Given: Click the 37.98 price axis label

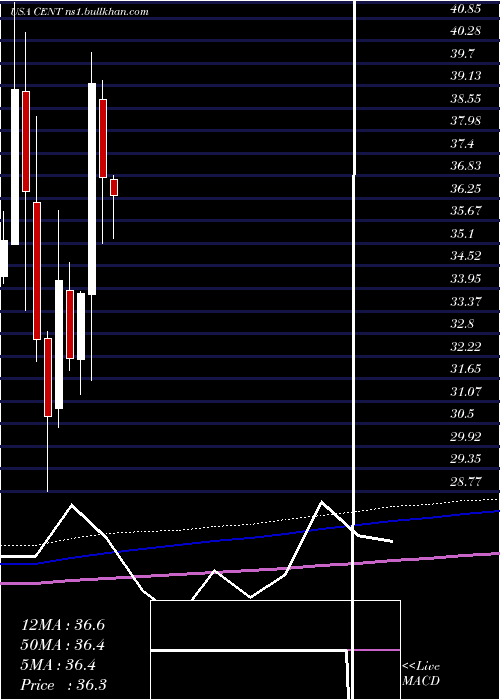Looking at the screenshot, I should pyautogui.click(x=466, y=121).
